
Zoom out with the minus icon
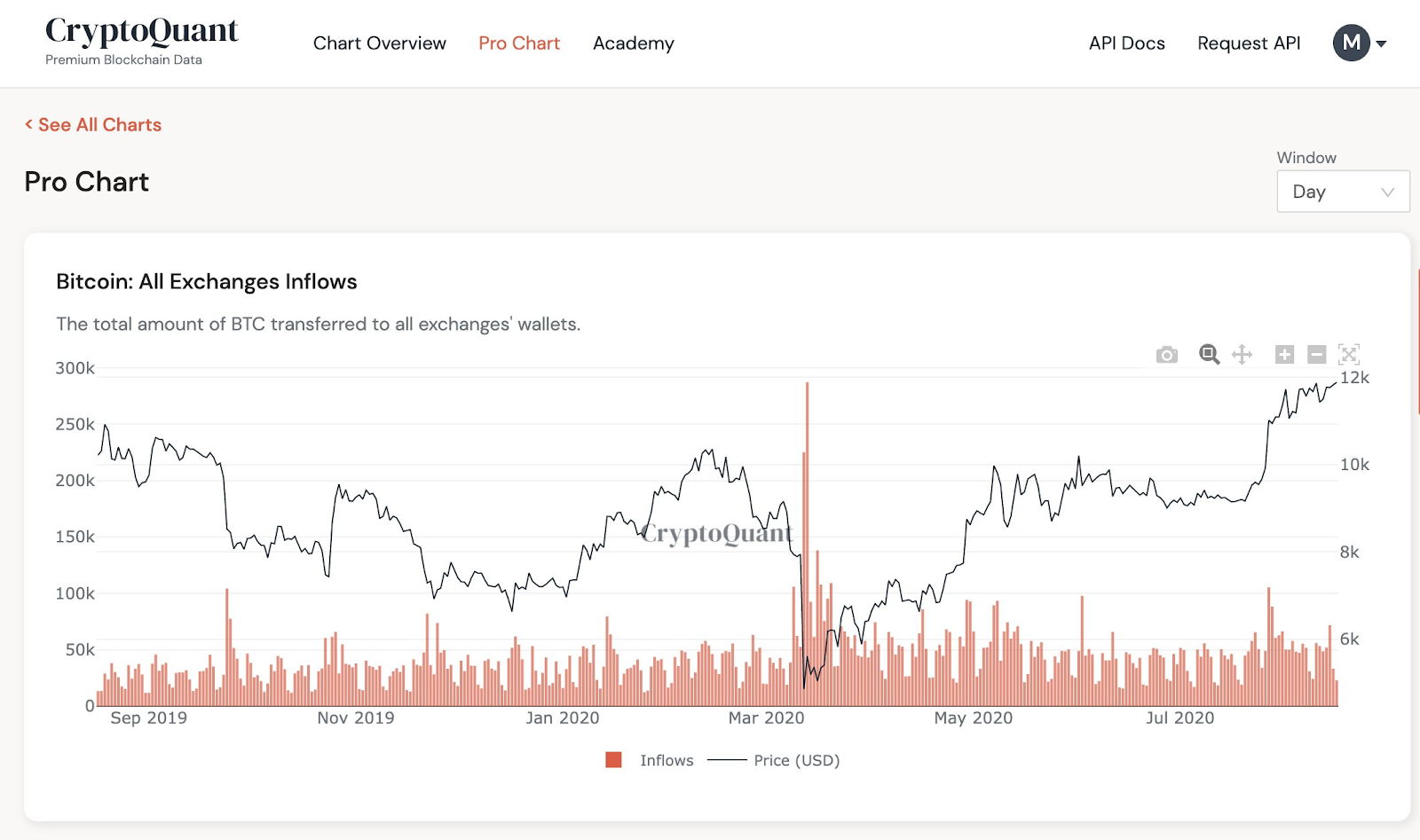pos(1317,355)
